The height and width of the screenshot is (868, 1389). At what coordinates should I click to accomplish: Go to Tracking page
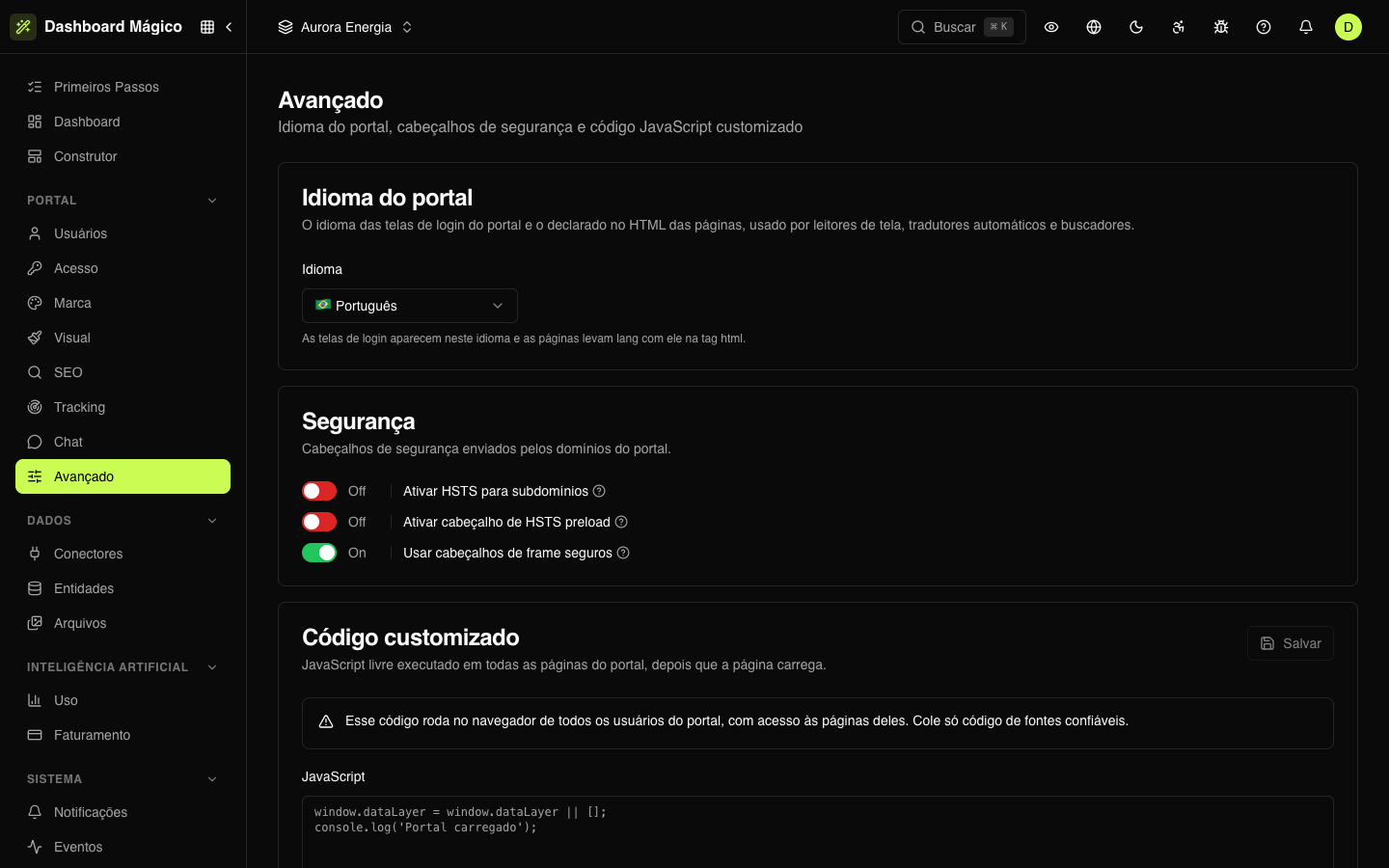click(123, 407)
